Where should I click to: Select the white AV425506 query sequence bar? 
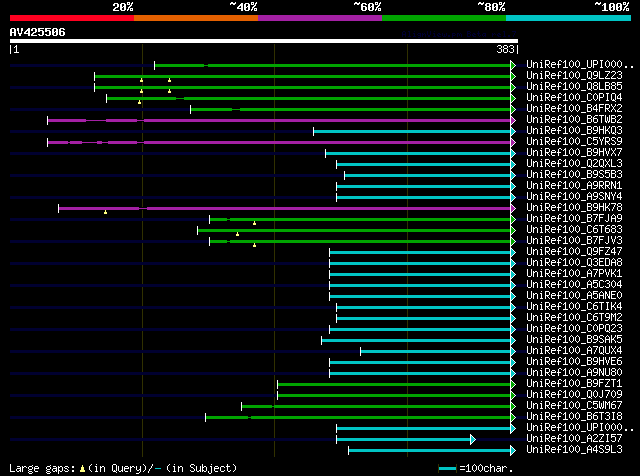click(264, 41)
